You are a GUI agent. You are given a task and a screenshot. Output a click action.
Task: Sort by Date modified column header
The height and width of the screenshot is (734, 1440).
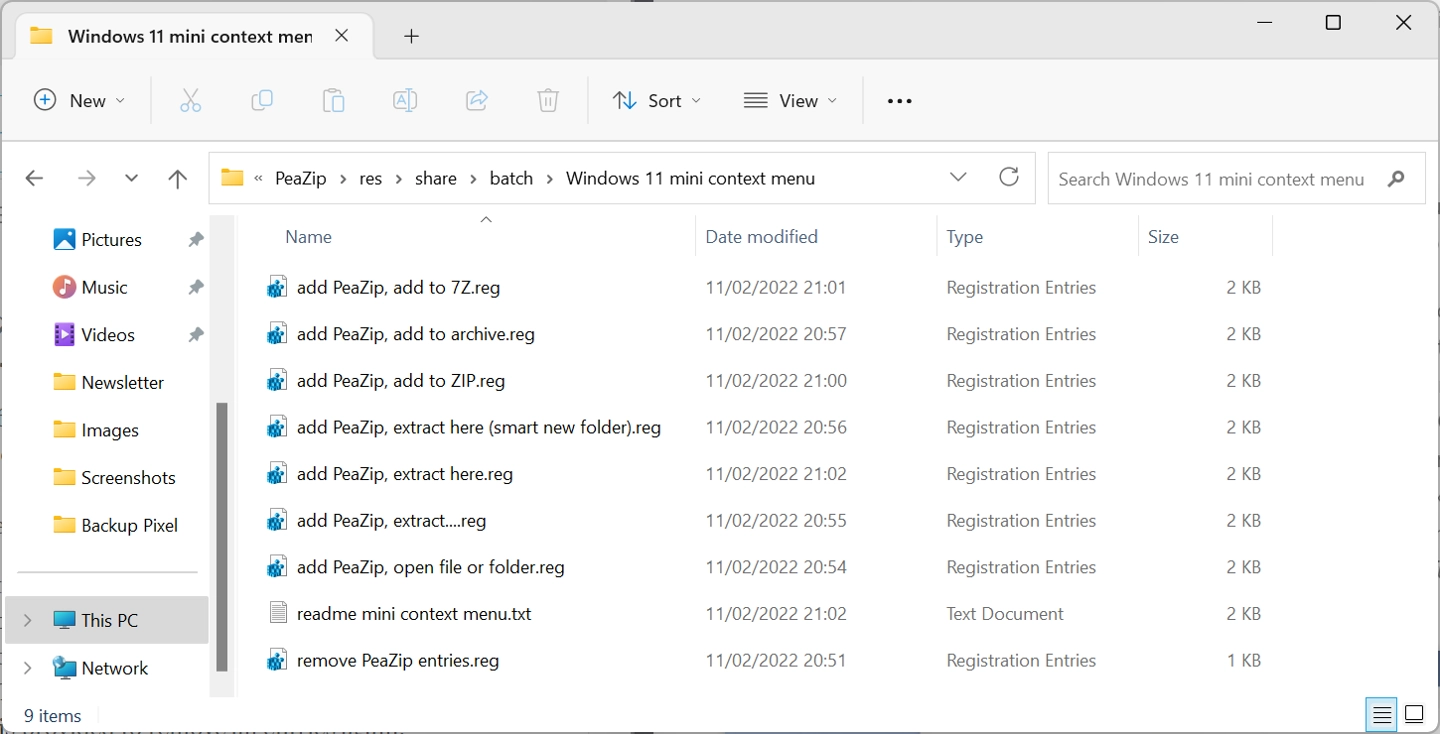tap(761, 237)
